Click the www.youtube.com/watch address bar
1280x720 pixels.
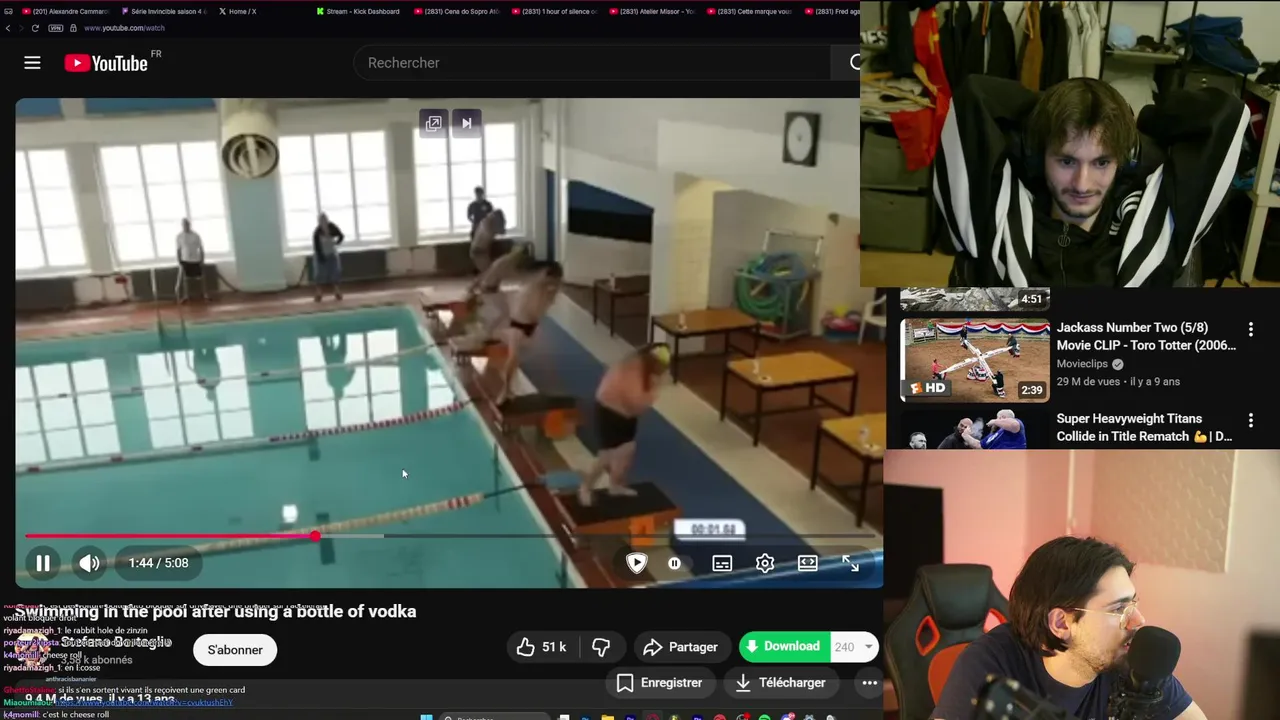click(x=124, y=28)
